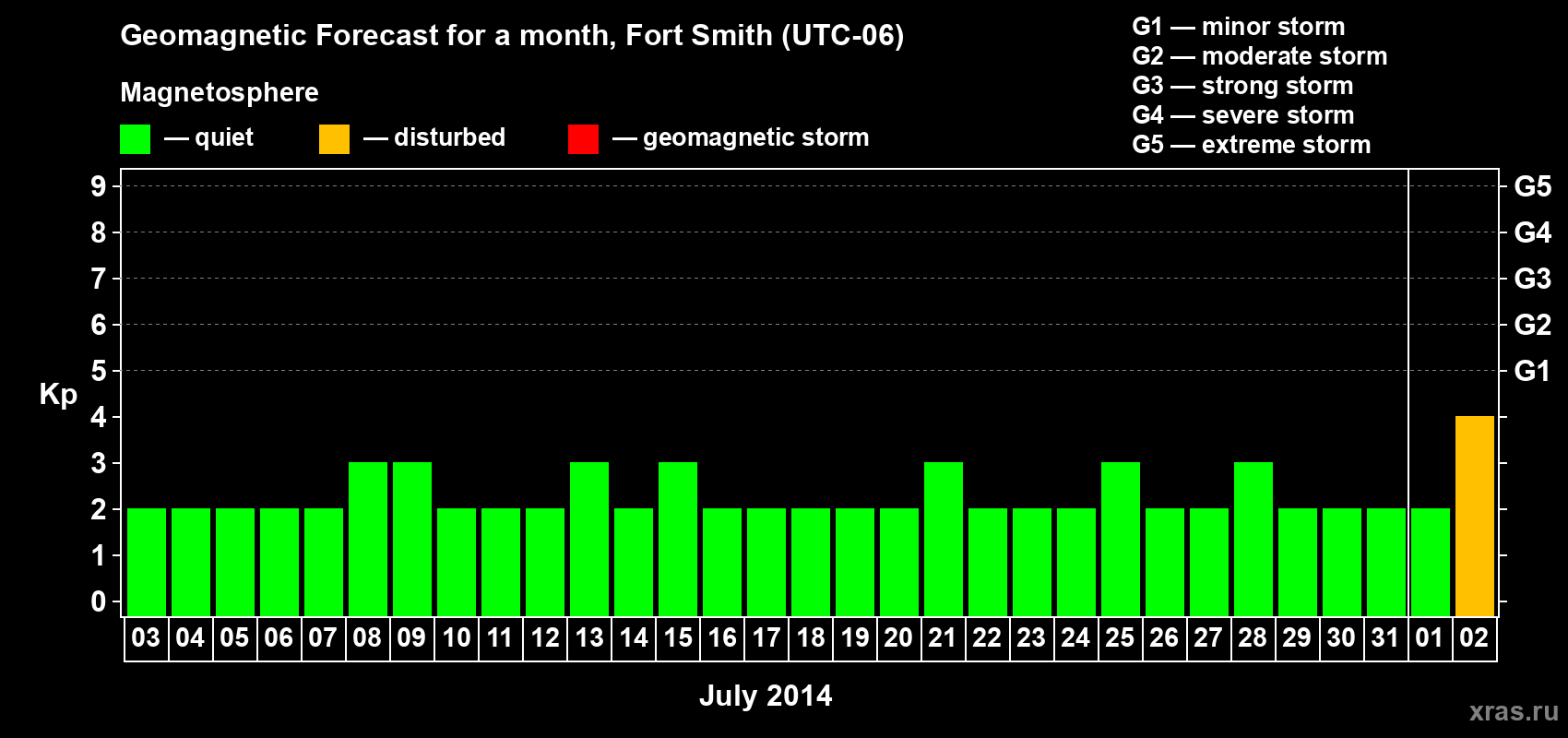Screen dimensions: 1568x738
Task: Click the 'Magnetosphere' heading
Action: [x=220, y=92]
